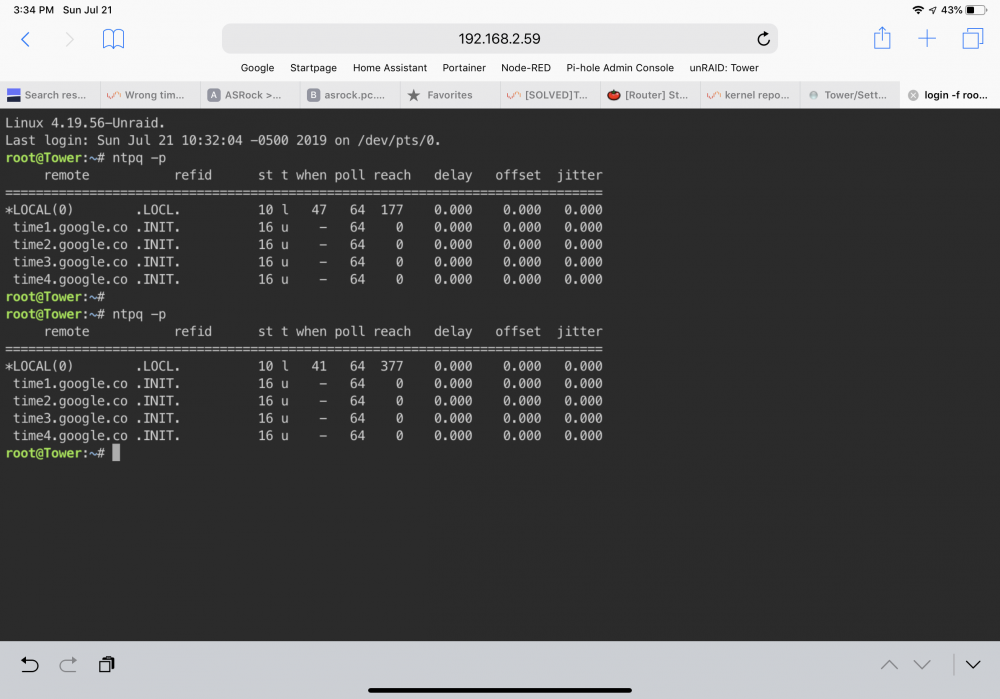Click time1.google.co in first output
Image resolution: width=1000 pixels, height=699 pixels.
tap(70, 228)
